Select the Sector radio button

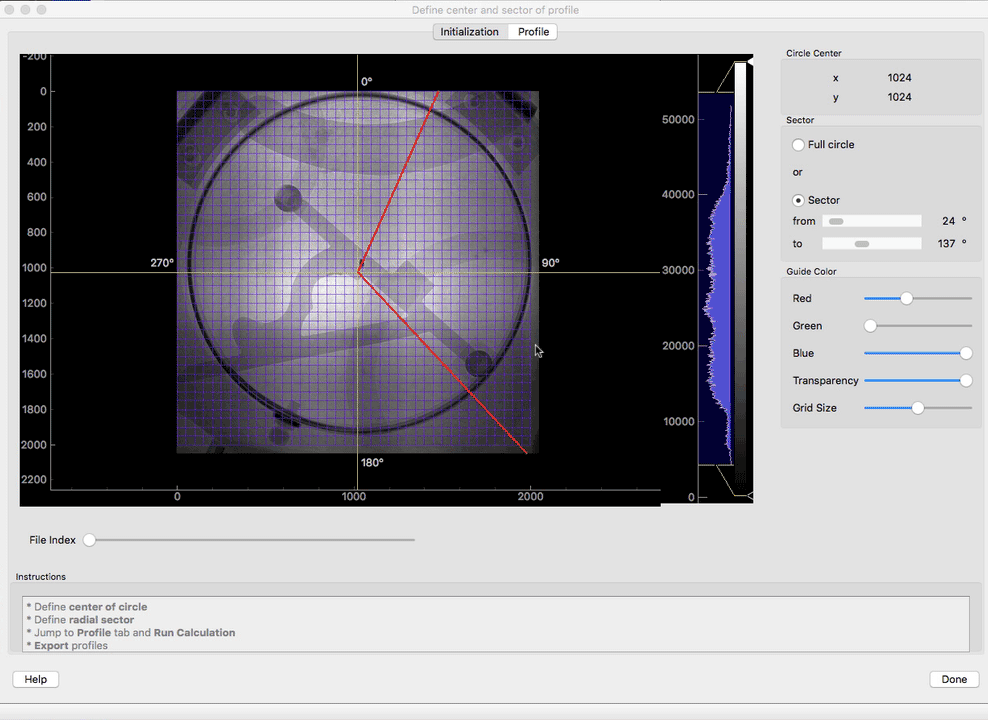798,200
